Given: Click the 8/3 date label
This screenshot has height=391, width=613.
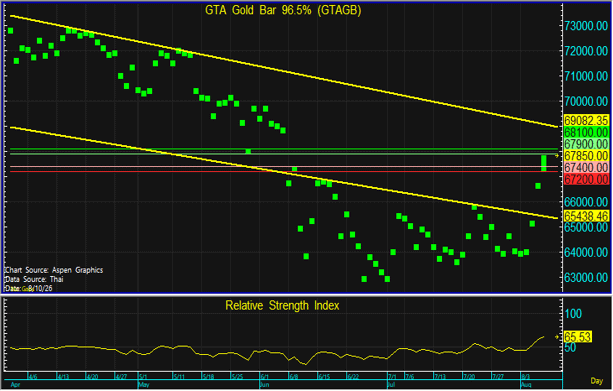Looking at the screenshot, I should click(526, 377).
